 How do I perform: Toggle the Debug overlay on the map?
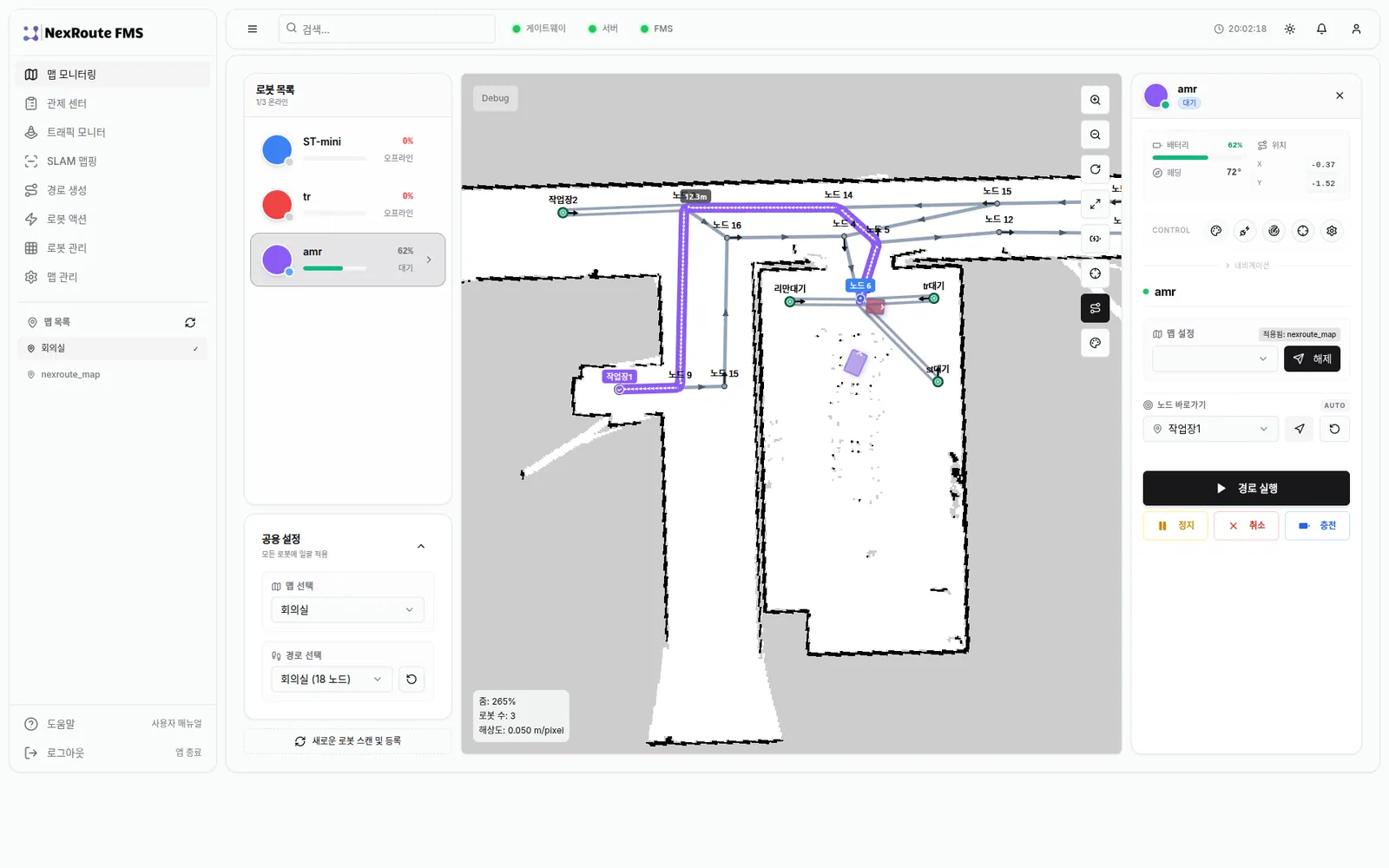coord(496,98)
